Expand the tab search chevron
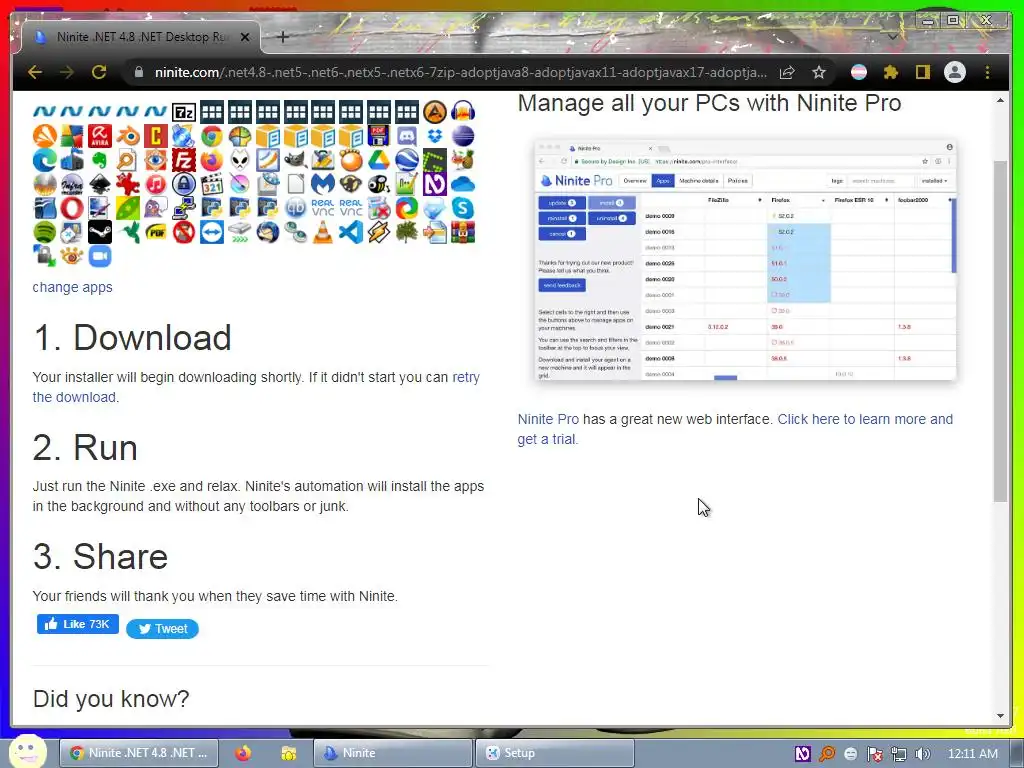The width and height of the screenshot is (1024, 768). point(892,37)
